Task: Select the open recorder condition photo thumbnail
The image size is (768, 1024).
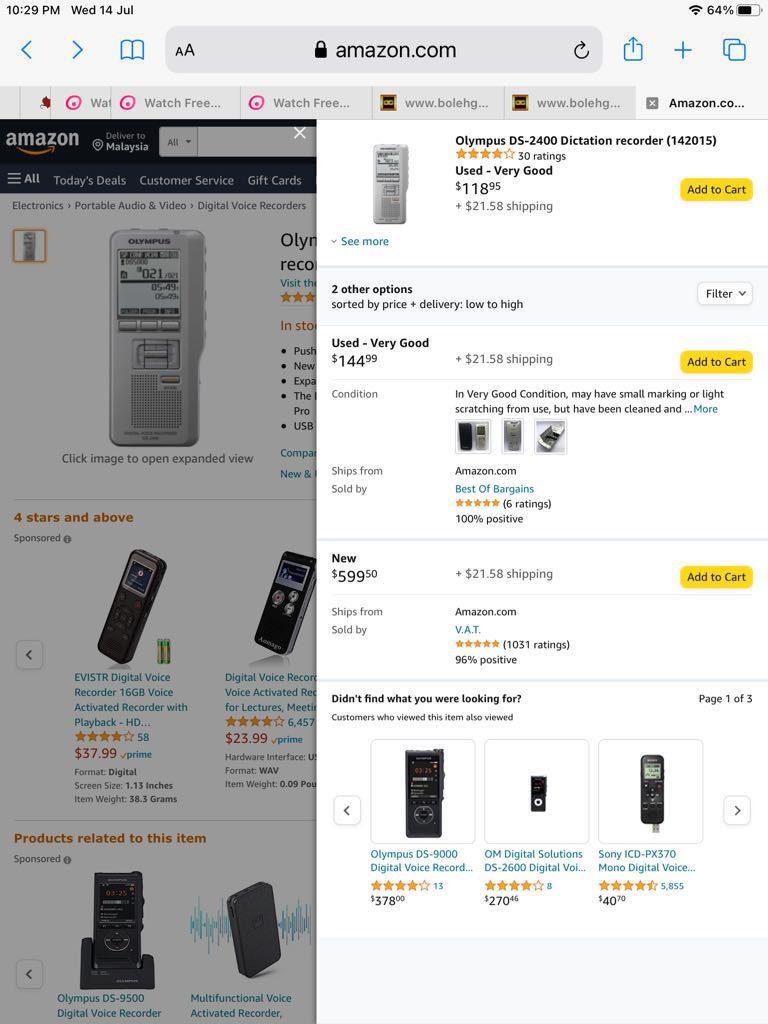Action: click(x=549, y=435)
